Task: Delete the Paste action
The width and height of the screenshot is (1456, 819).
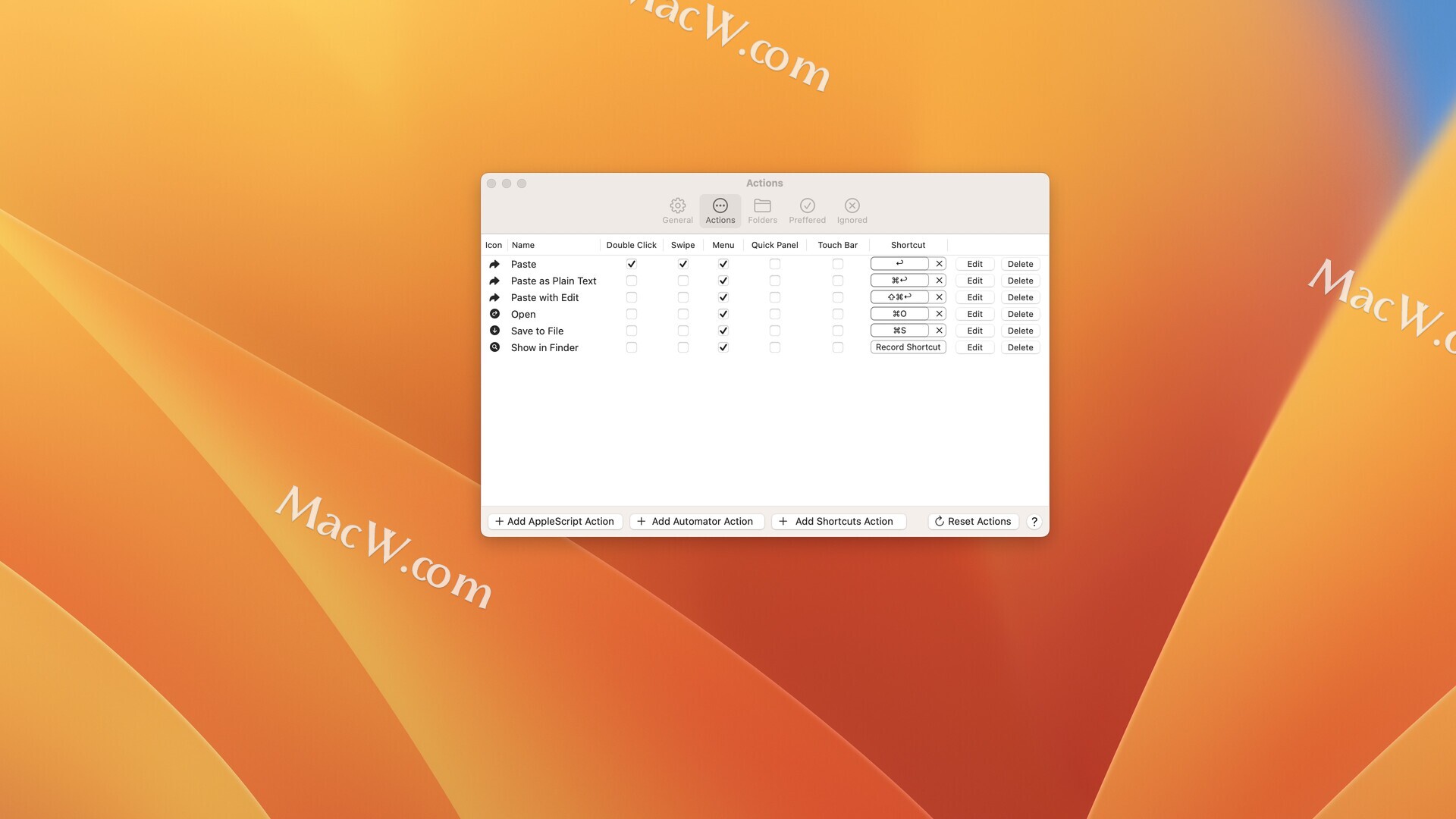Action: (1020, 264)
